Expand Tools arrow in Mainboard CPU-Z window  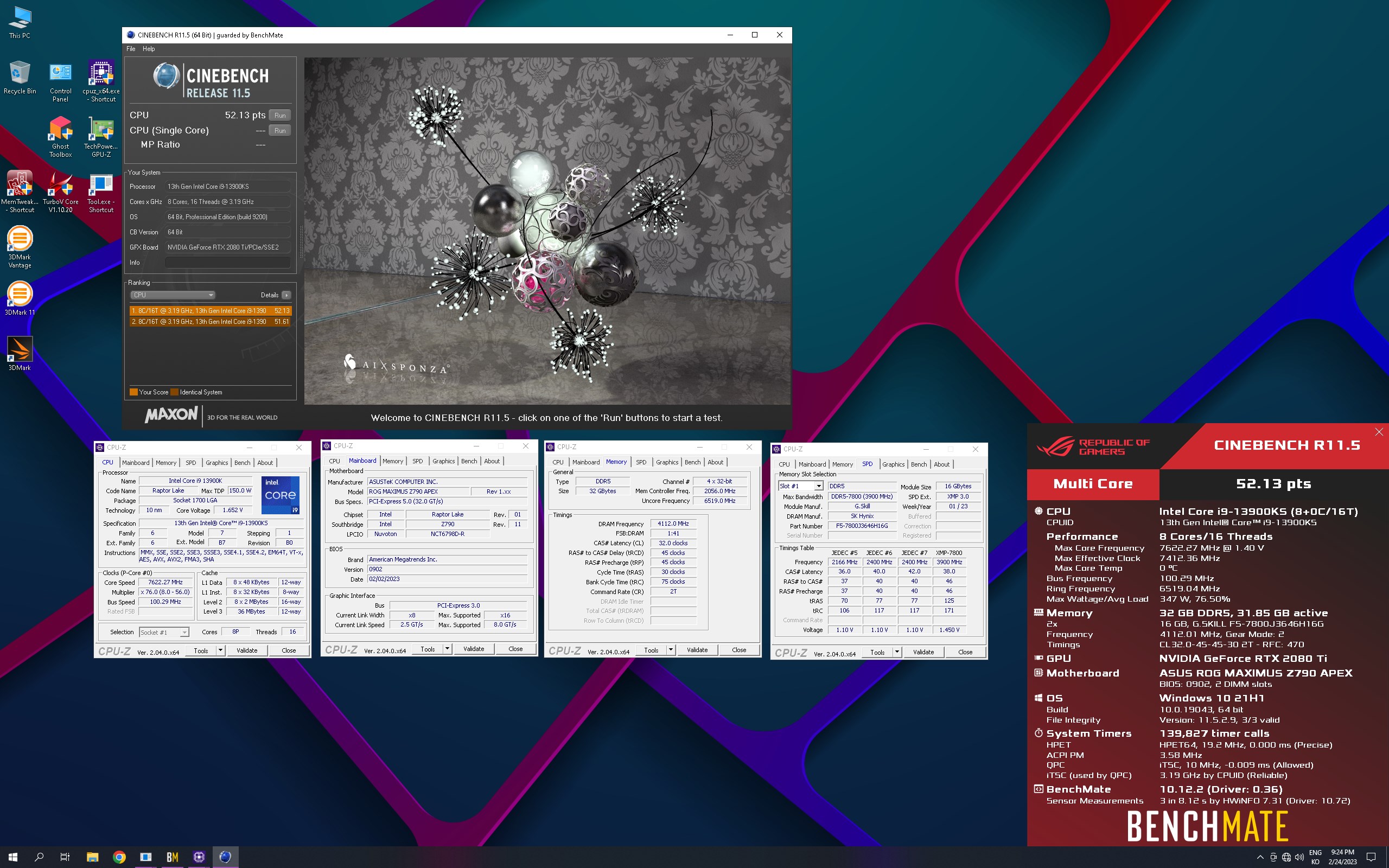tap(447, 649)
